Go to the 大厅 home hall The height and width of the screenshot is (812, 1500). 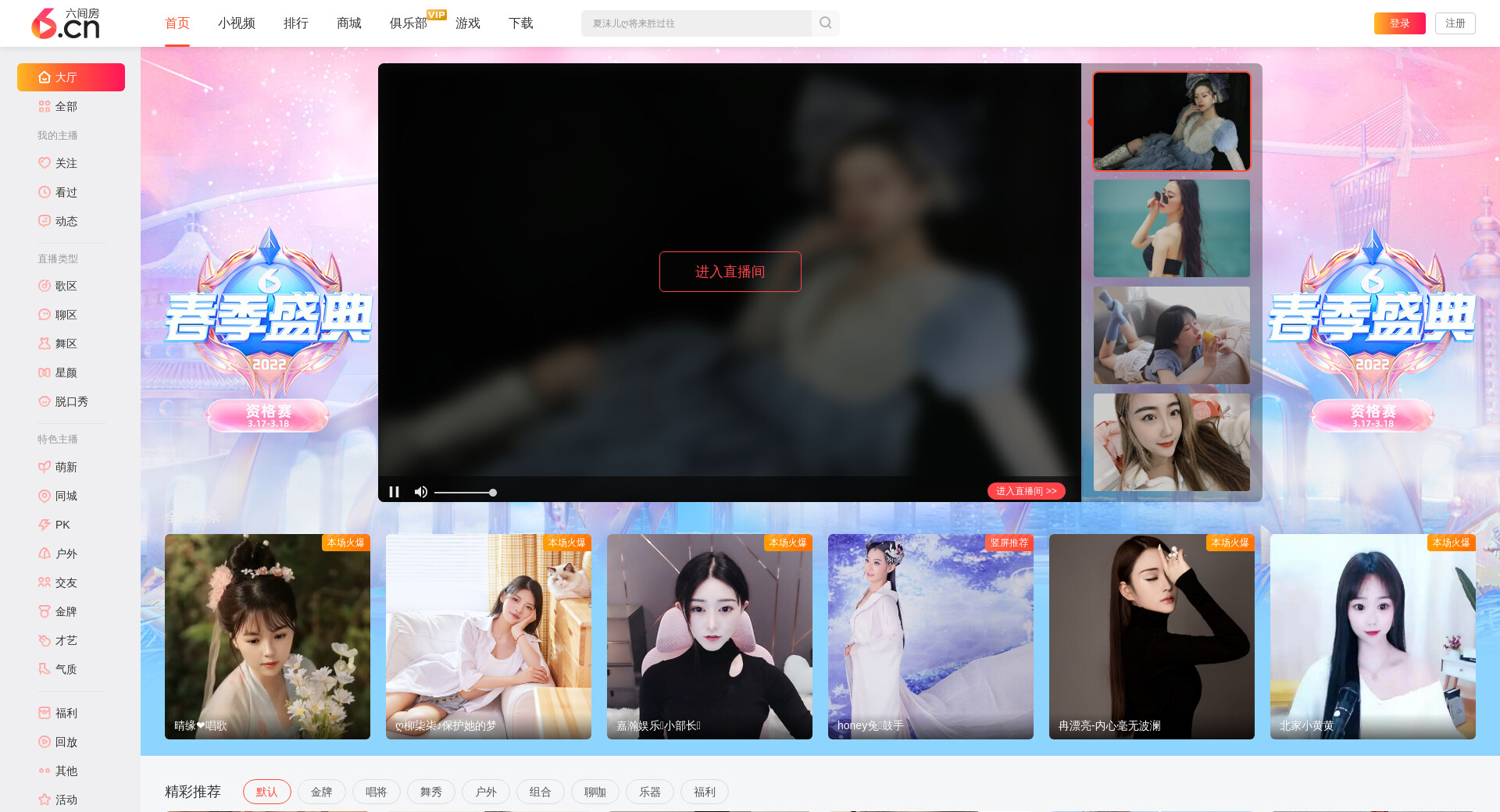pos(71,77)
